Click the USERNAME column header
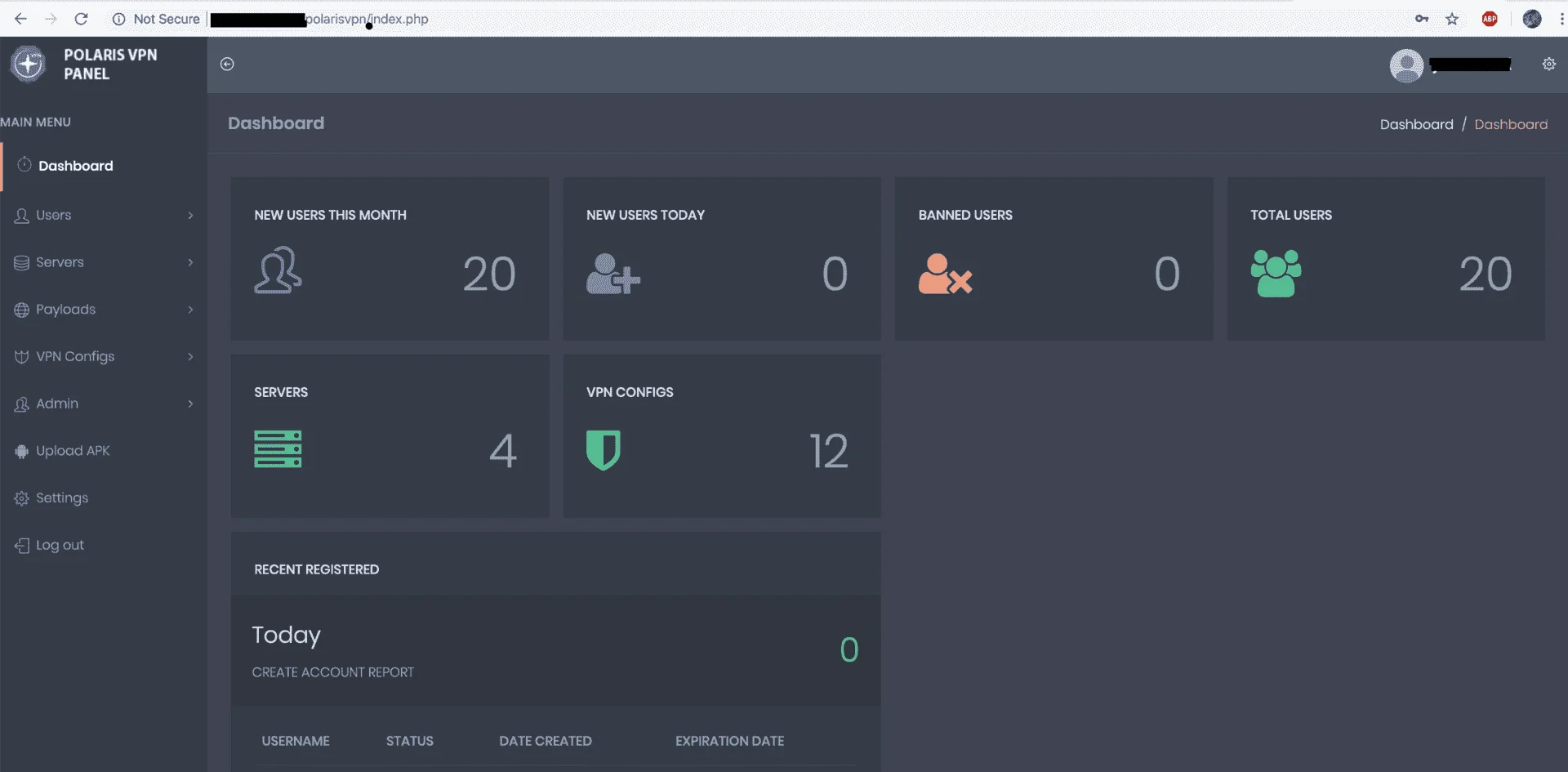Image resolution: width=1568 pixels, height=772 pixels. coord(296,741)
